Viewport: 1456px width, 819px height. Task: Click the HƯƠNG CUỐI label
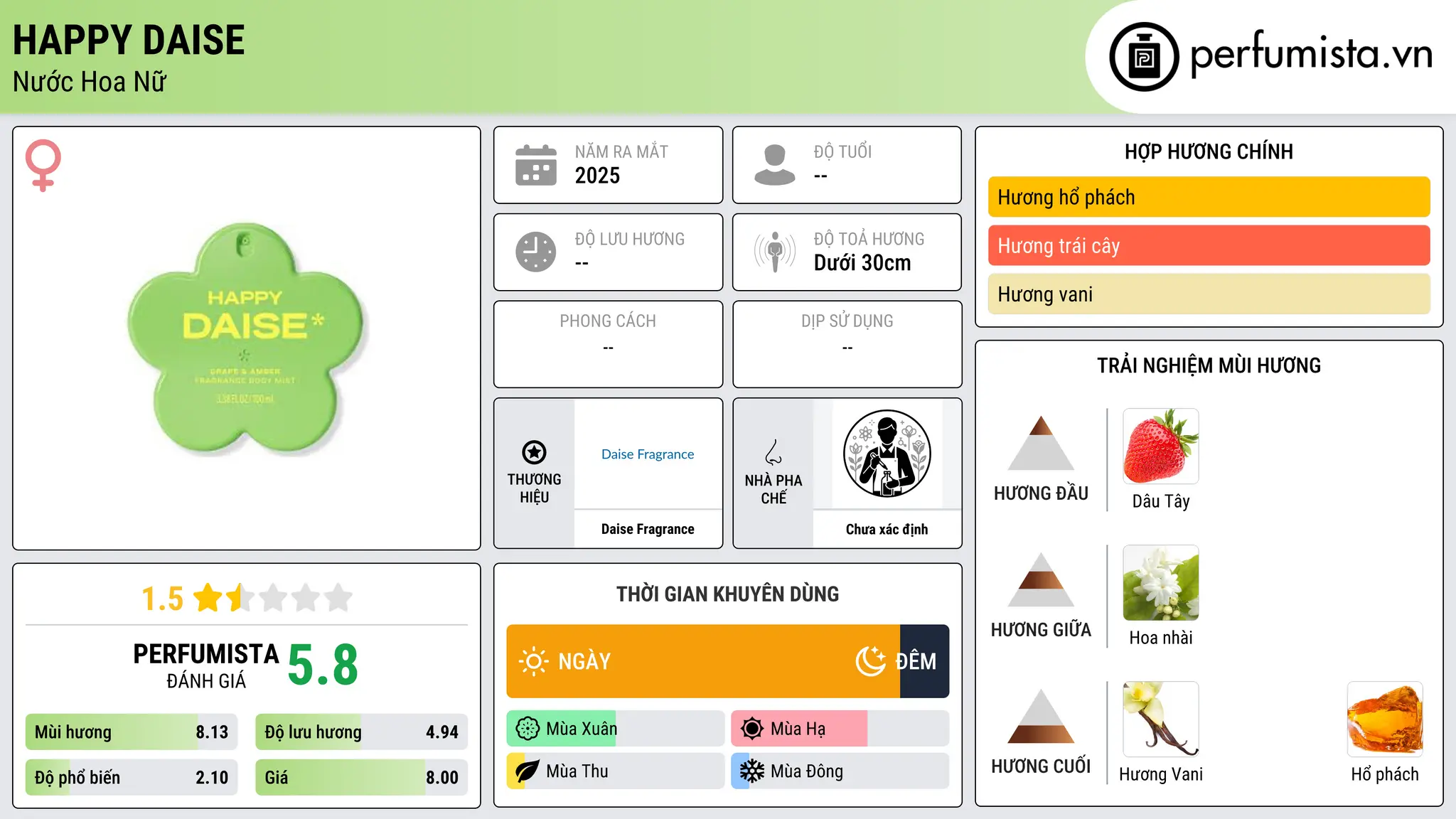coord(1041,766)
